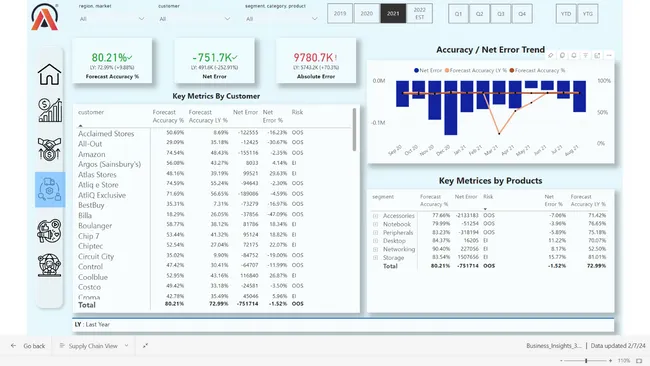Click the Dec 20 bar in trend chart
Viewport: 650px width, 366px height.
[451, 108]
